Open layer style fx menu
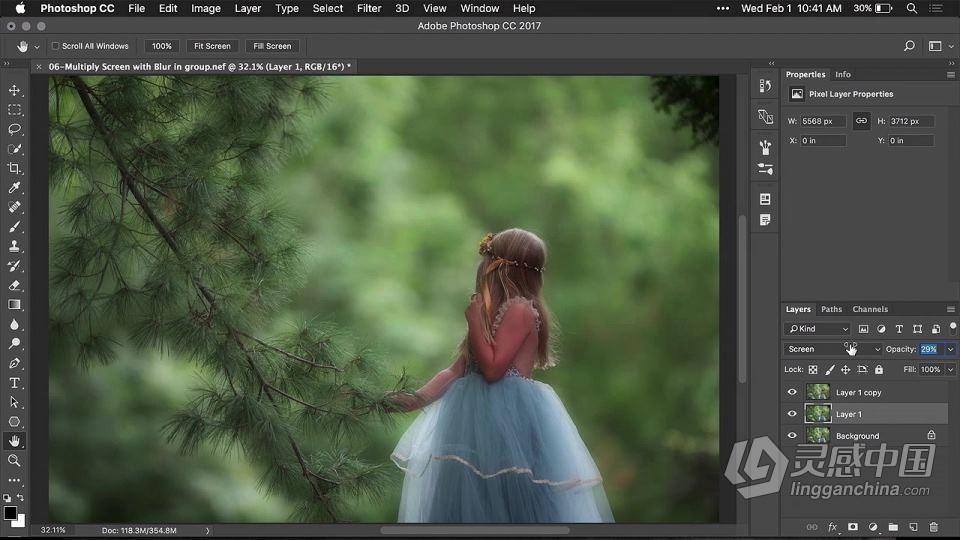The height and width of the screenshot is (540, 960). [833, 527]
